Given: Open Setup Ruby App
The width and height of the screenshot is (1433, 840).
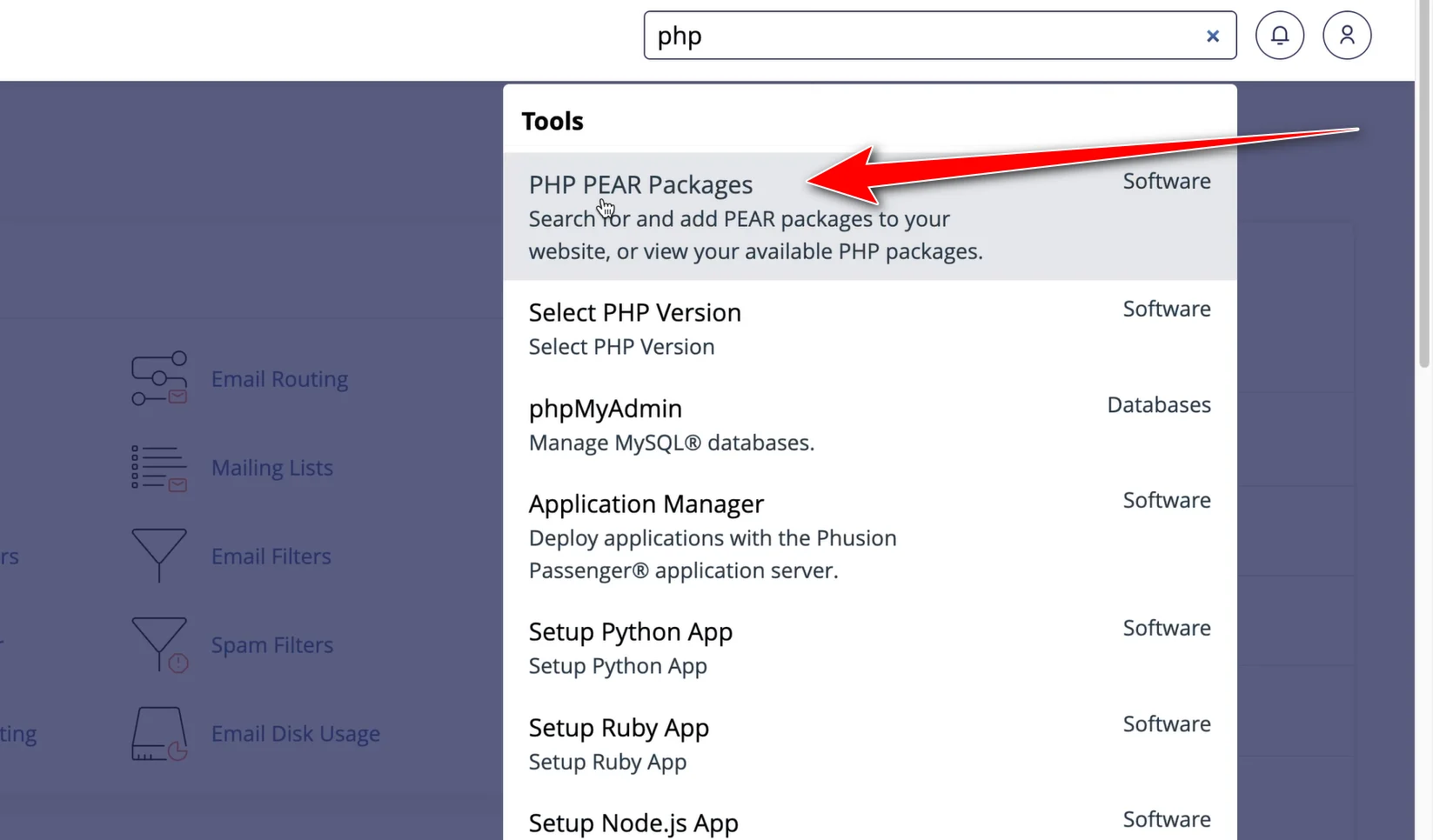Looking at the screenshot, I should click(x=619, y=727).
